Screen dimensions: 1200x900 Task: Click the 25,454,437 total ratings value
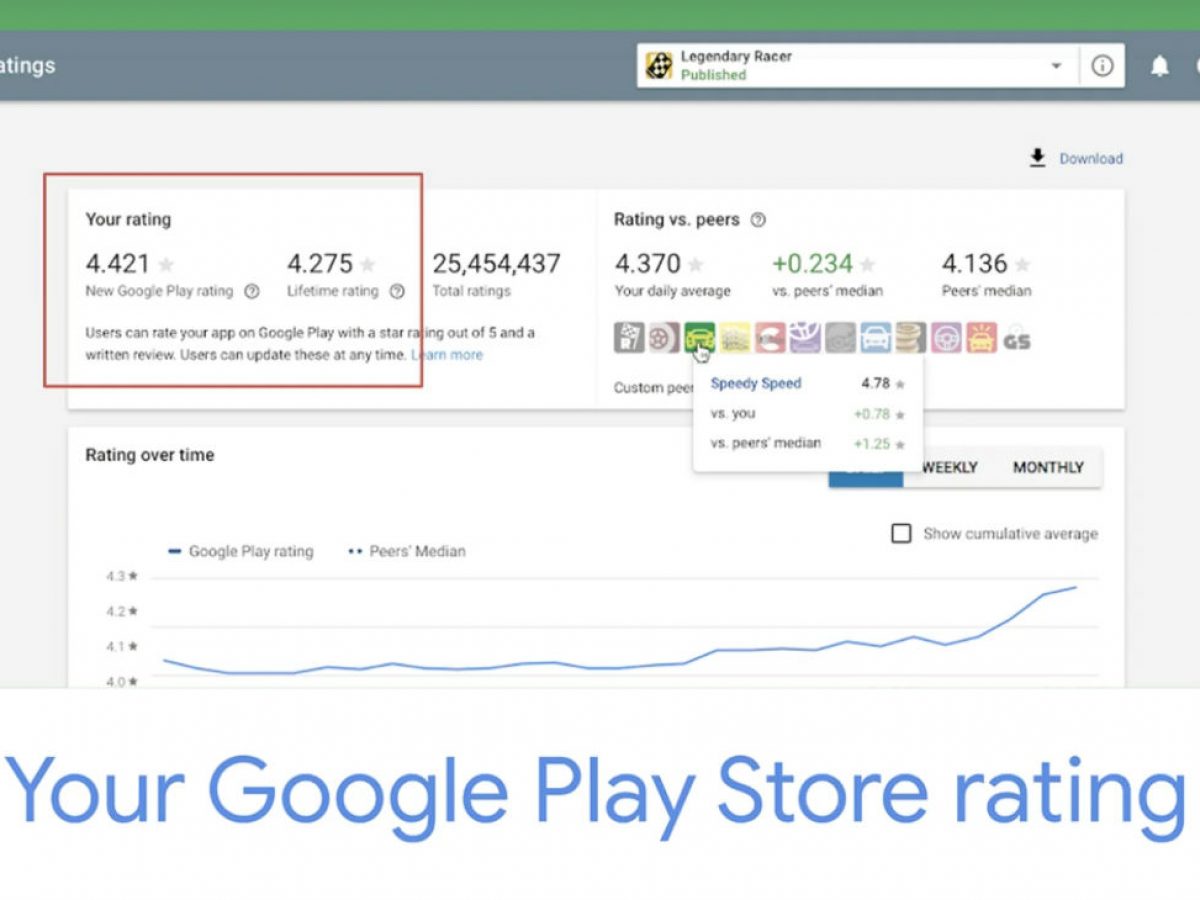point(496,264)
